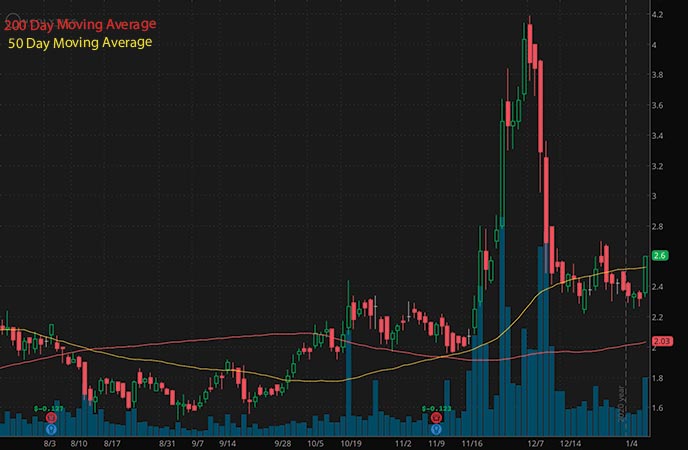This screenshot has width=688, height=450.
Task: Click the red earnings icon near 8/3
Action: [x=50, y=417]
